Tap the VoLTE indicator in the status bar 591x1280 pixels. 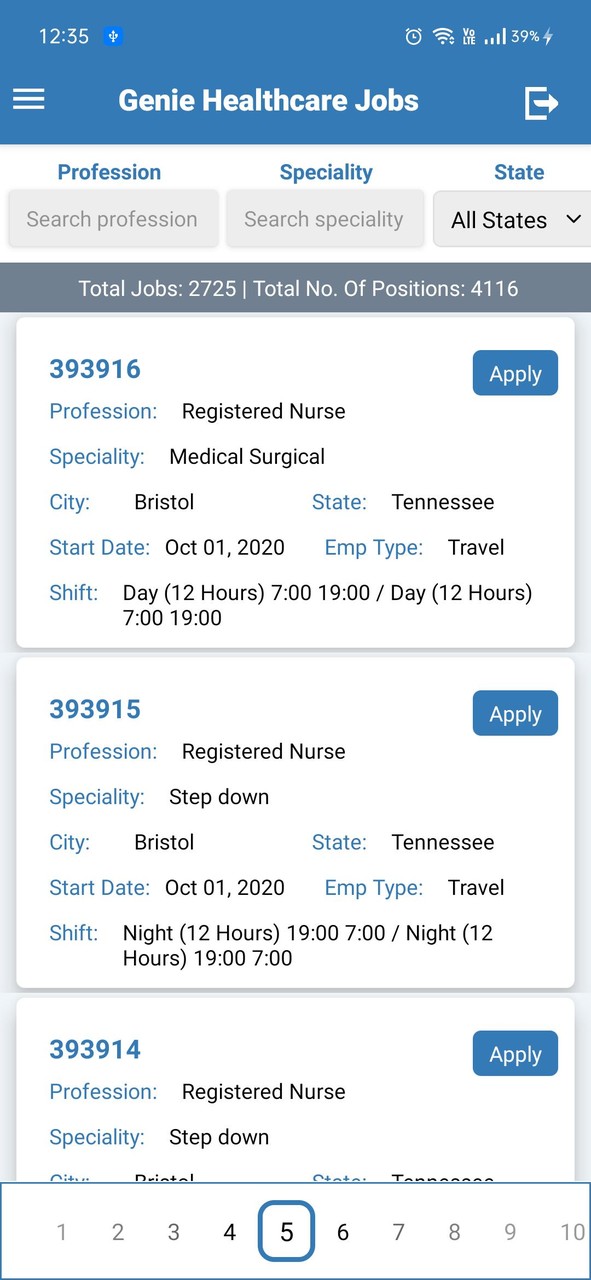pos(468,36)
